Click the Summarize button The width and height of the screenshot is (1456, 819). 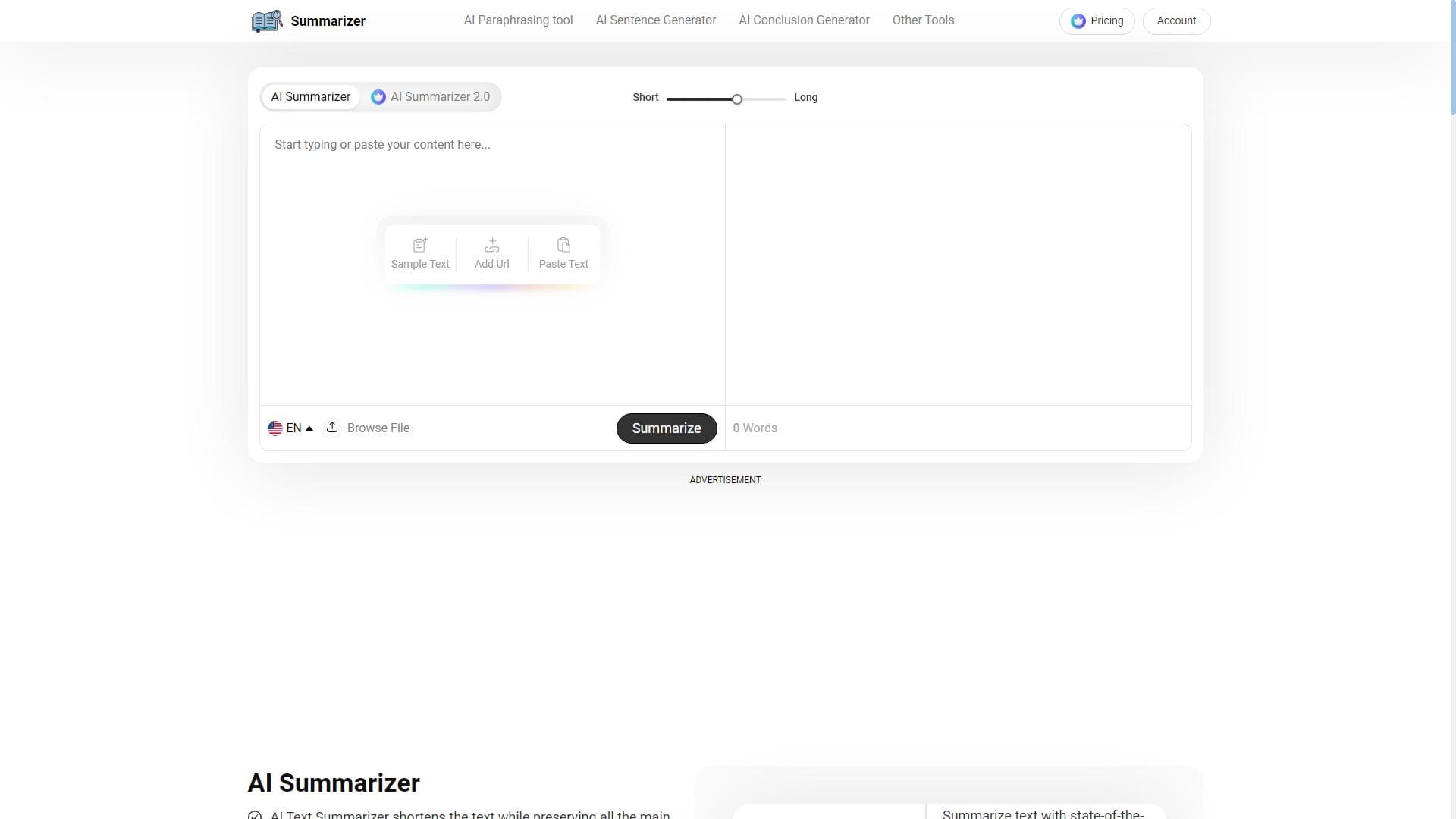coord(666,428)
